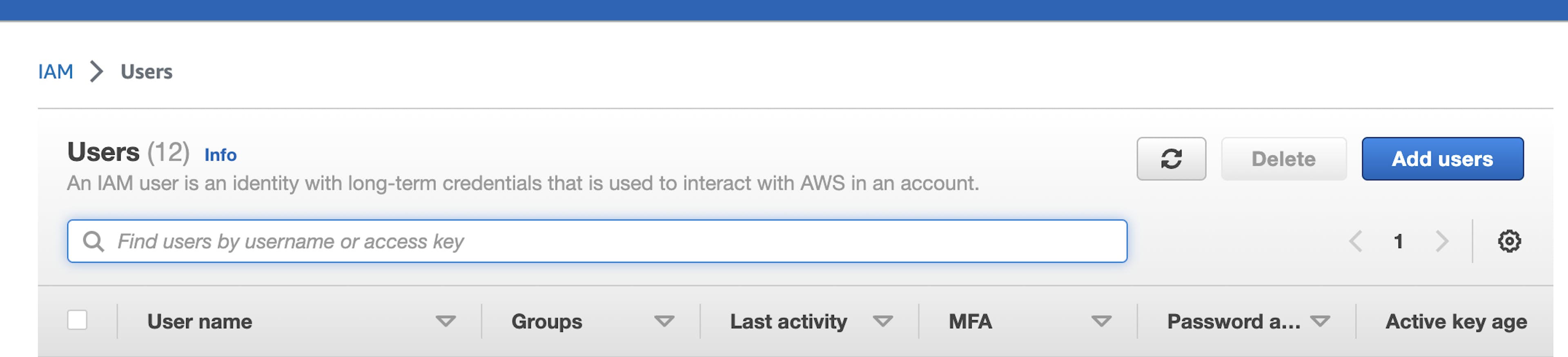Sort by Password age column arrow
The width and height of the screenshot is (1568, 357).
1320,321
